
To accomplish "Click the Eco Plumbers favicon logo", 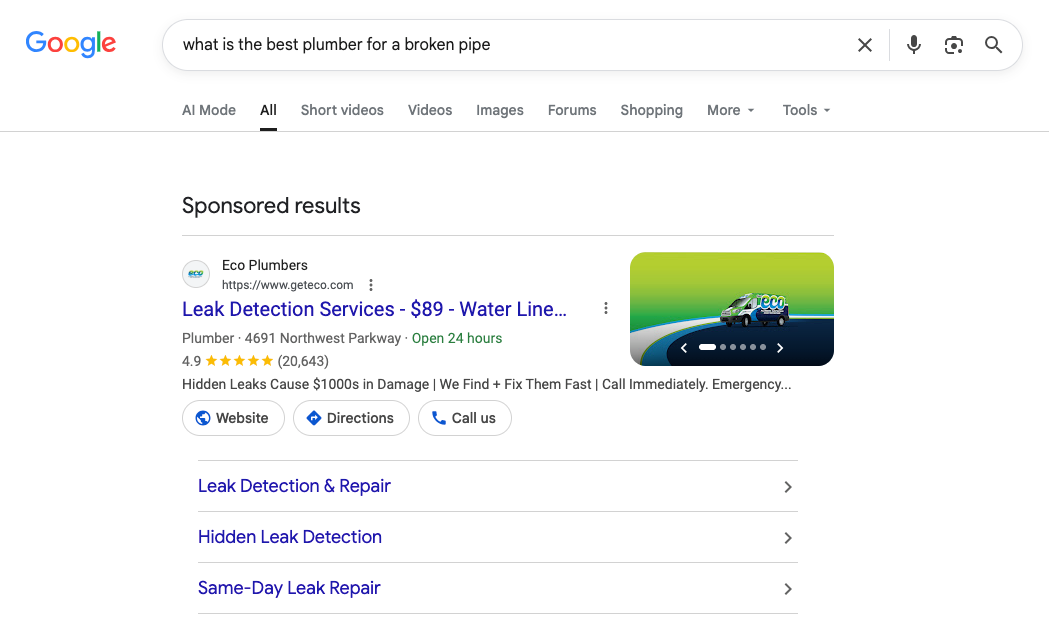I will tap(196, 274).
